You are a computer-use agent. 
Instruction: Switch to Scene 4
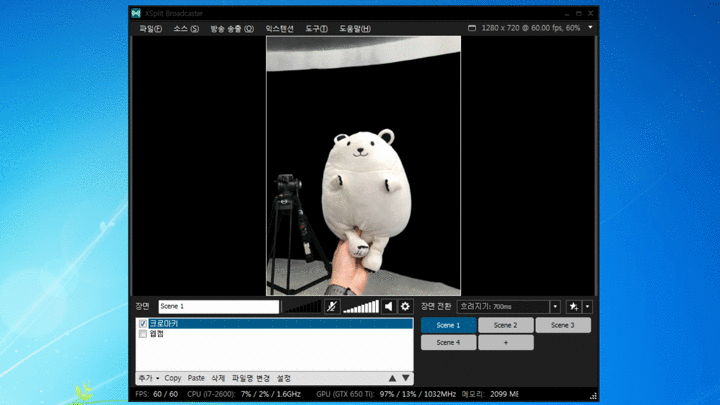tap(448, 343)
